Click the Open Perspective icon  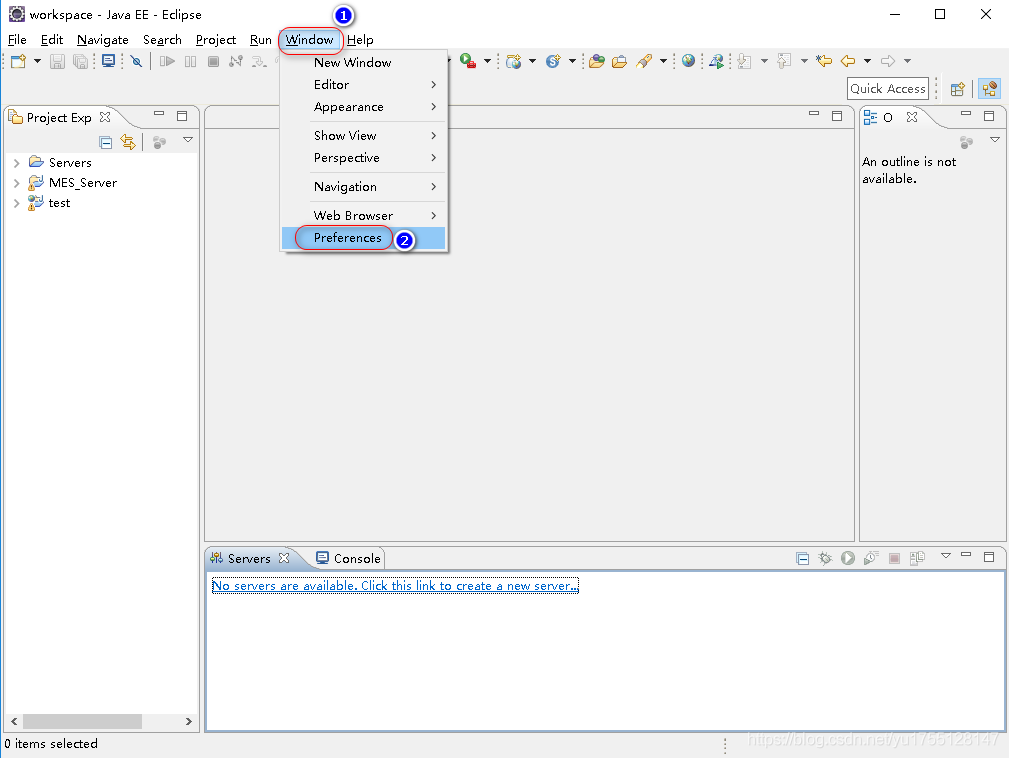(957, 89)
